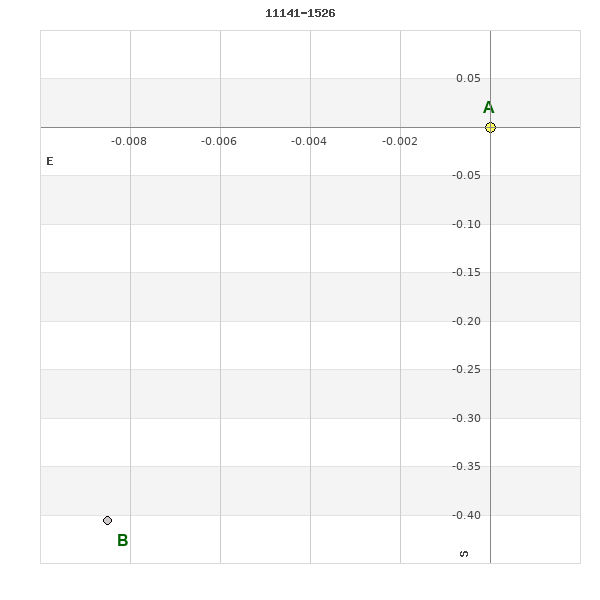Click the -0.30 vertical tick label

[466, 418]
